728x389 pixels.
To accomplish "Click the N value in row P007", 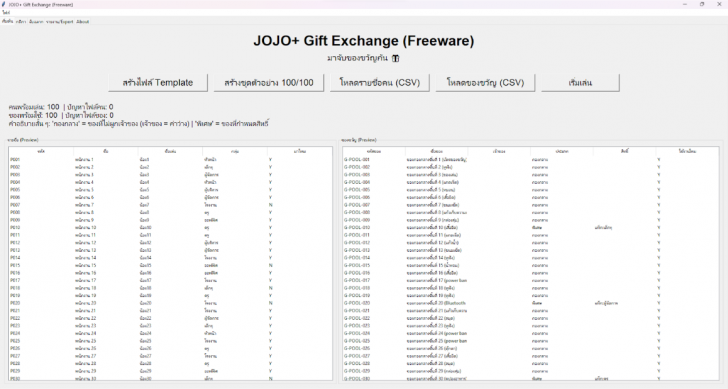I will (x=271, y=205).
